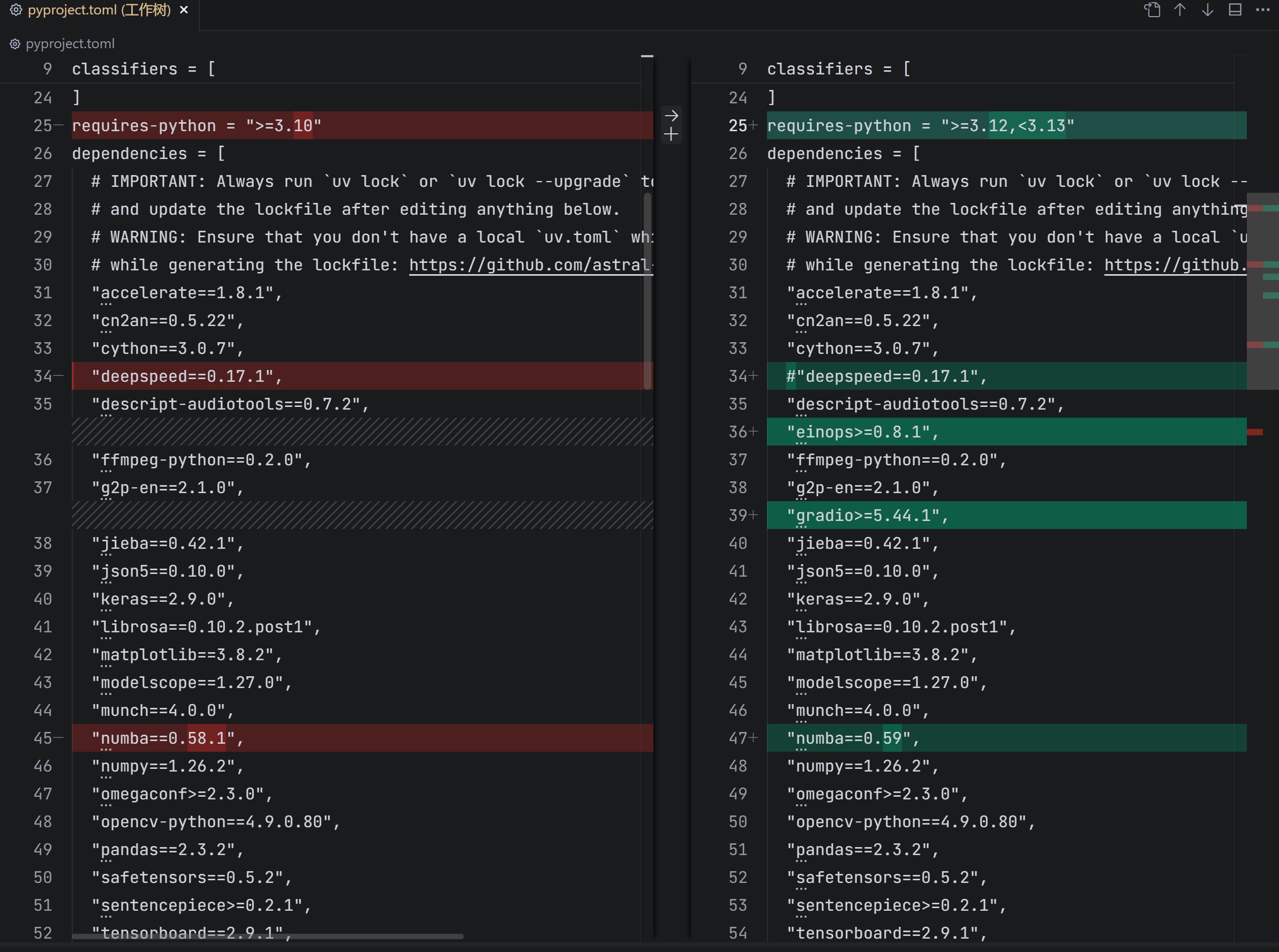The height and width of the screenshot is (952, 1279).
Task: Click "jieba==0.42.1" in the left pane
Action: pyautogui.click(x=168, y=543)
